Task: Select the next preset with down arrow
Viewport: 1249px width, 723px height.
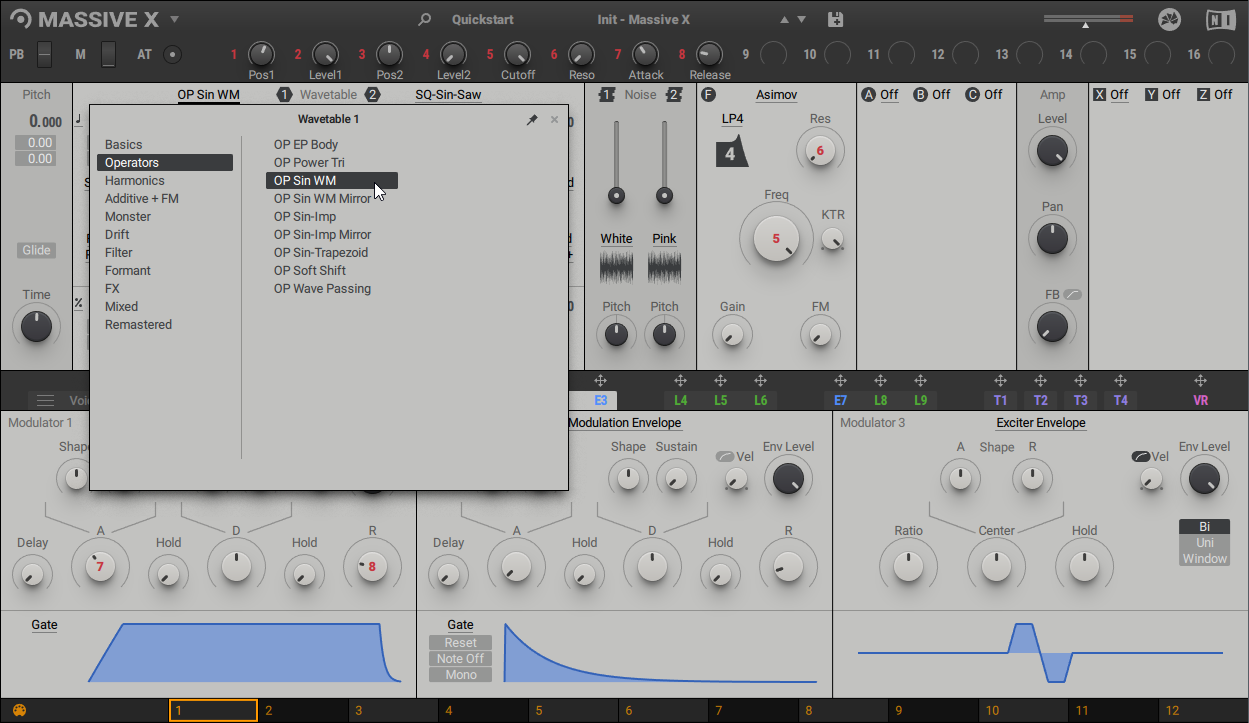Action: pos(801,19)
